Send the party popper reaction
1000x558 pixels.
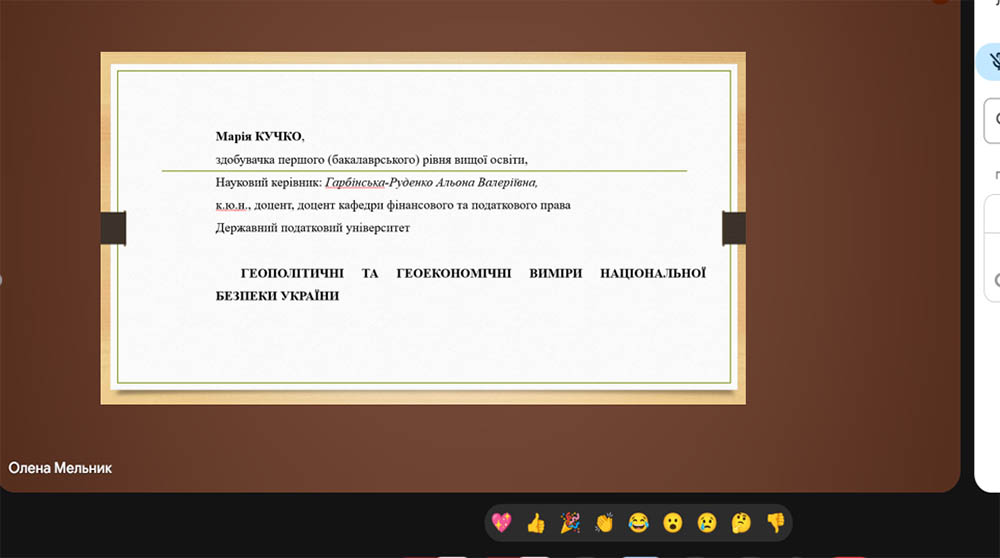click(x=570, y=522)
